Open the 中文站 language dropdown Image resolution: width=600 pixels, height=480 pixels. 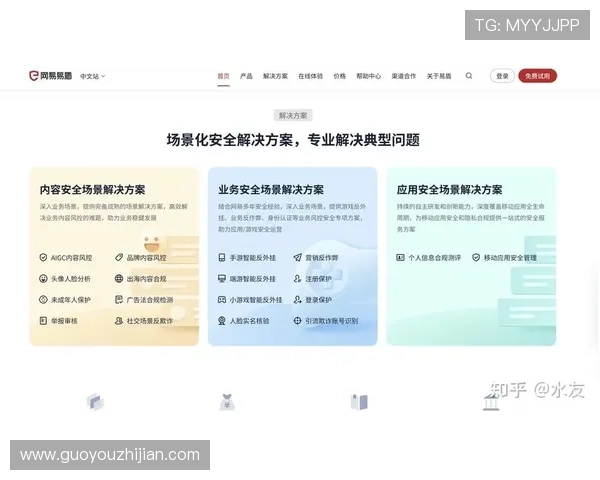coord(93,76)
